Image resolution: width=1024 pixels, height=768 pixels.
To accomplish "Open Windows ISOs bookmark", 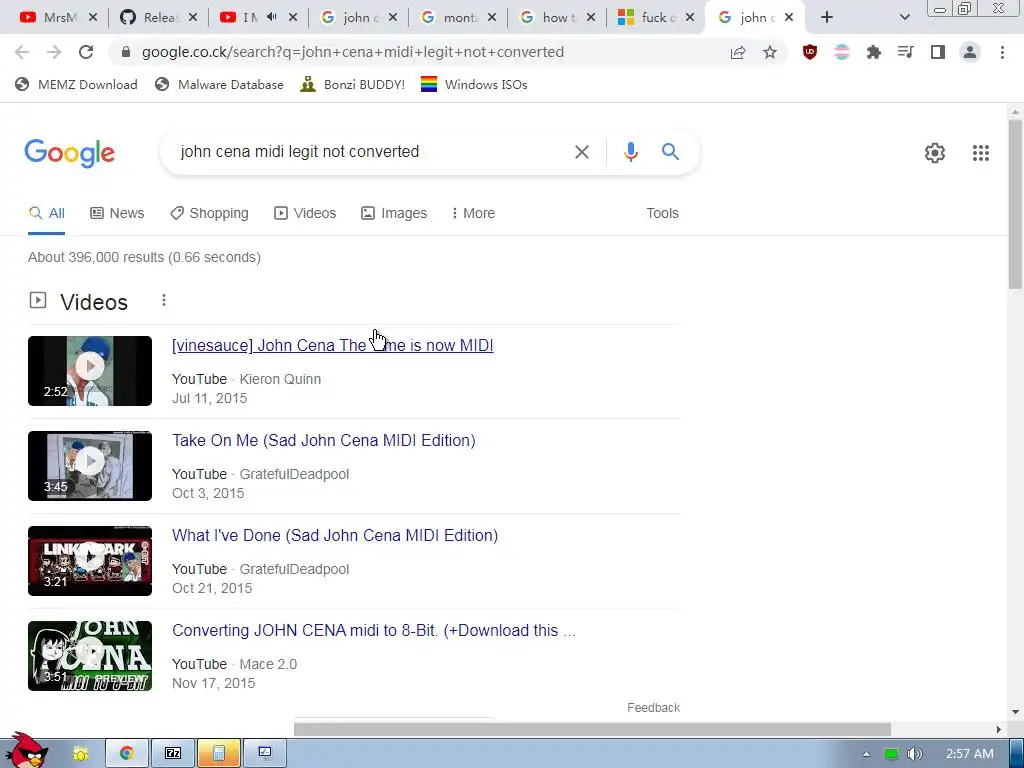I will [474, 84].
